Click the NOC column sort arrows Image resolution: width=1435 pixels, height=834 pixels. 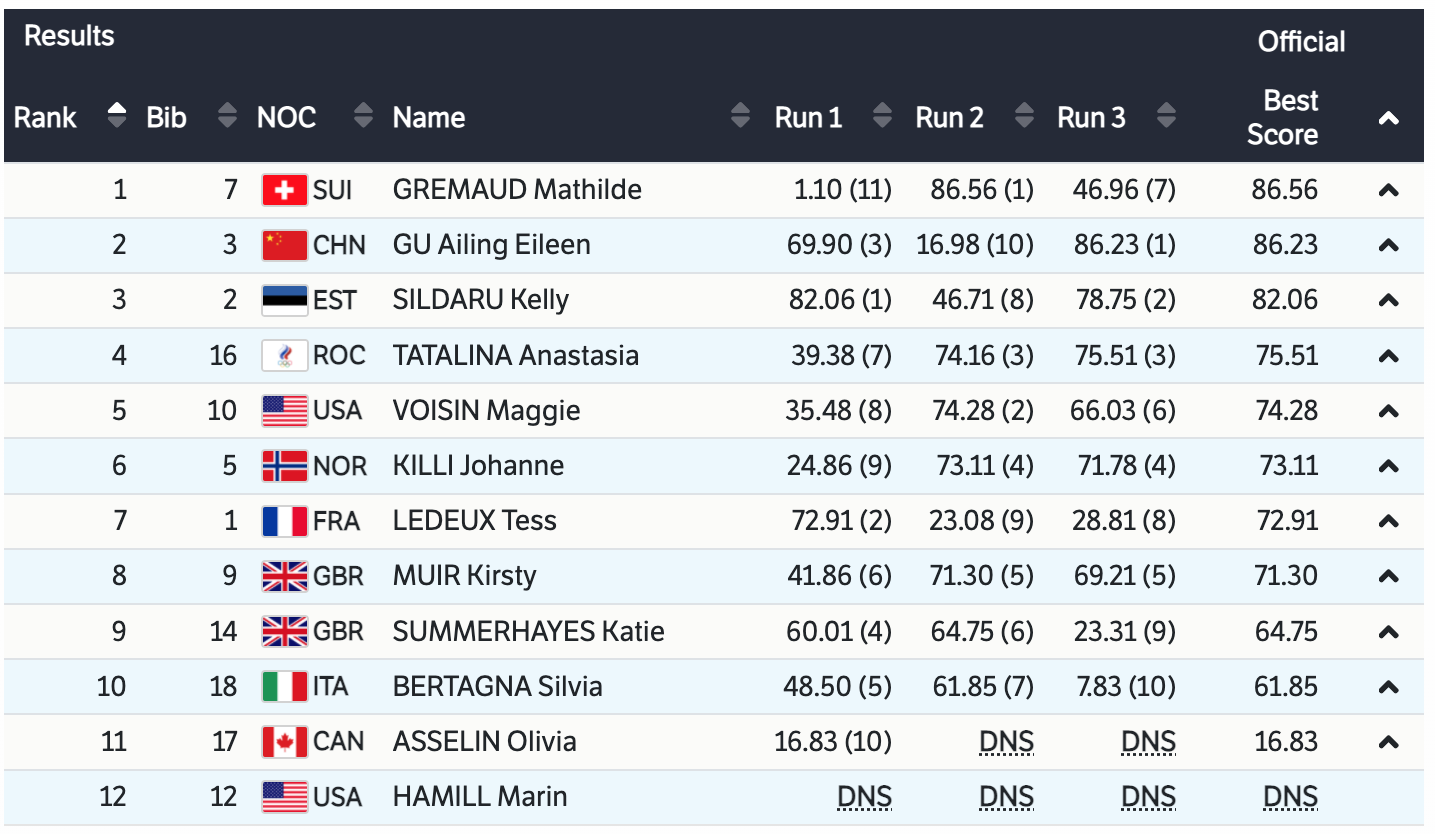[x=363, y=117]
